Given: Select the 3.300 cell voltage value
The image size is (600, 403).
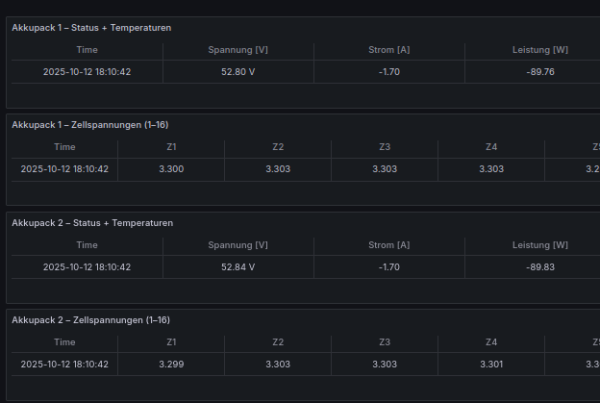Looking at the screenshot, I should pos(171,169).
